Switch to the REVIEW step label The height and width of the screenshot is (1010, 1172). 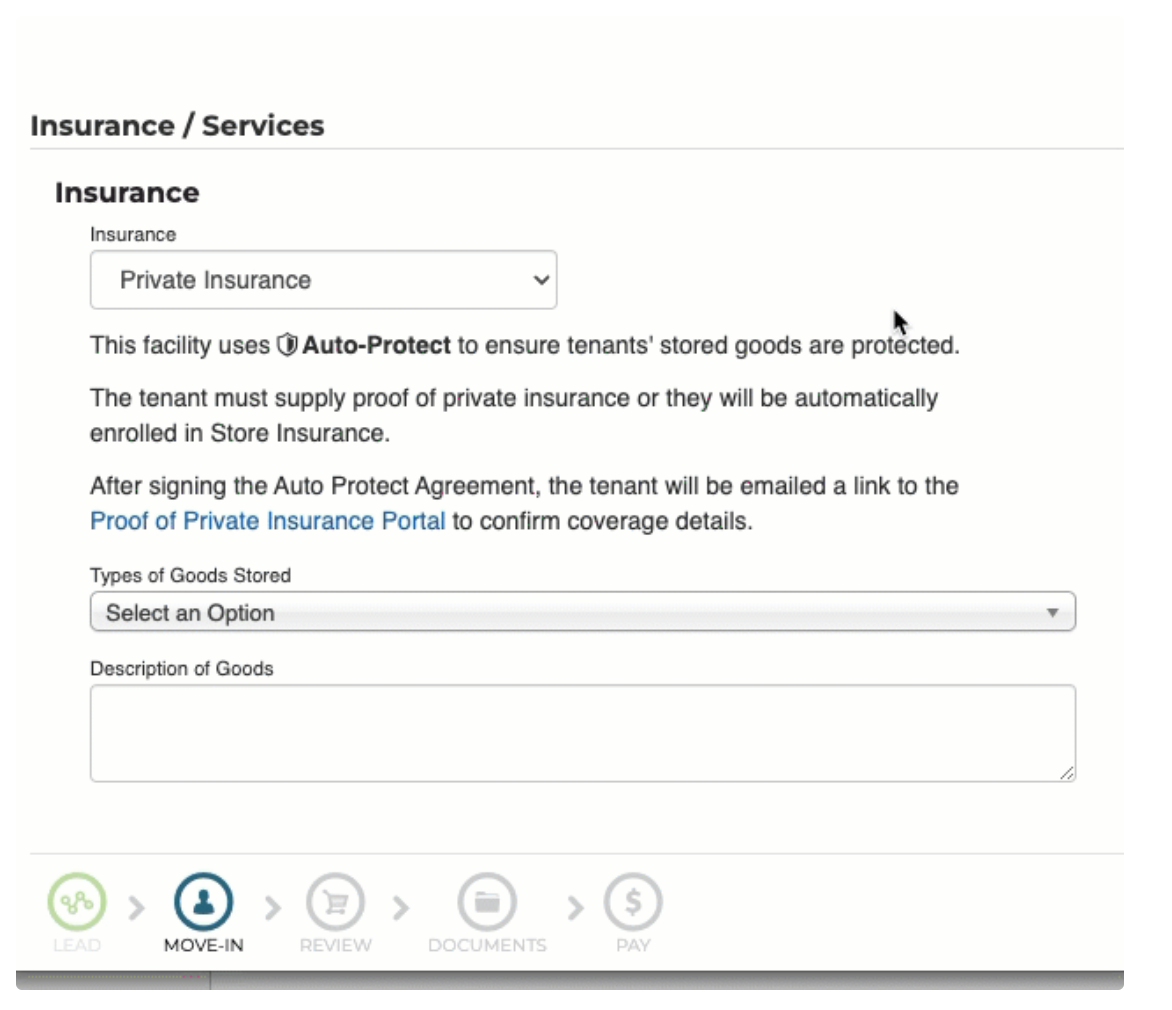[x=335, y=945]
